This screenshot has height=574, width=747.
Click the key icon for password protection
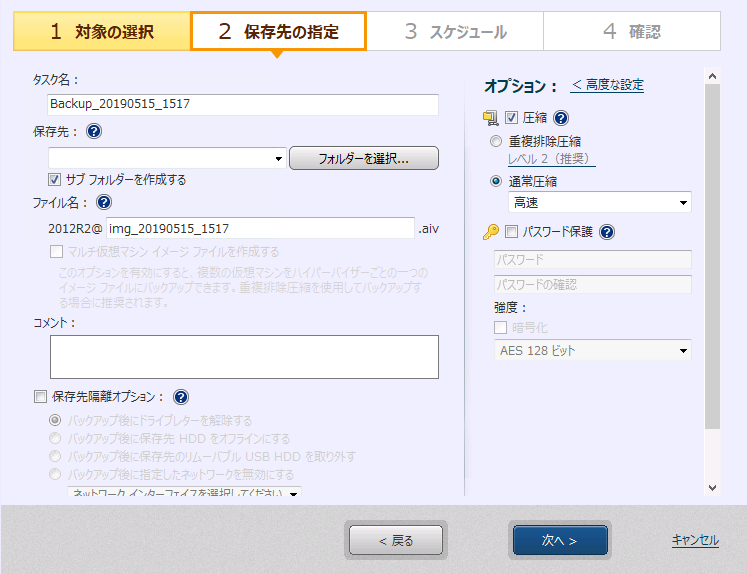click(490, 232)
